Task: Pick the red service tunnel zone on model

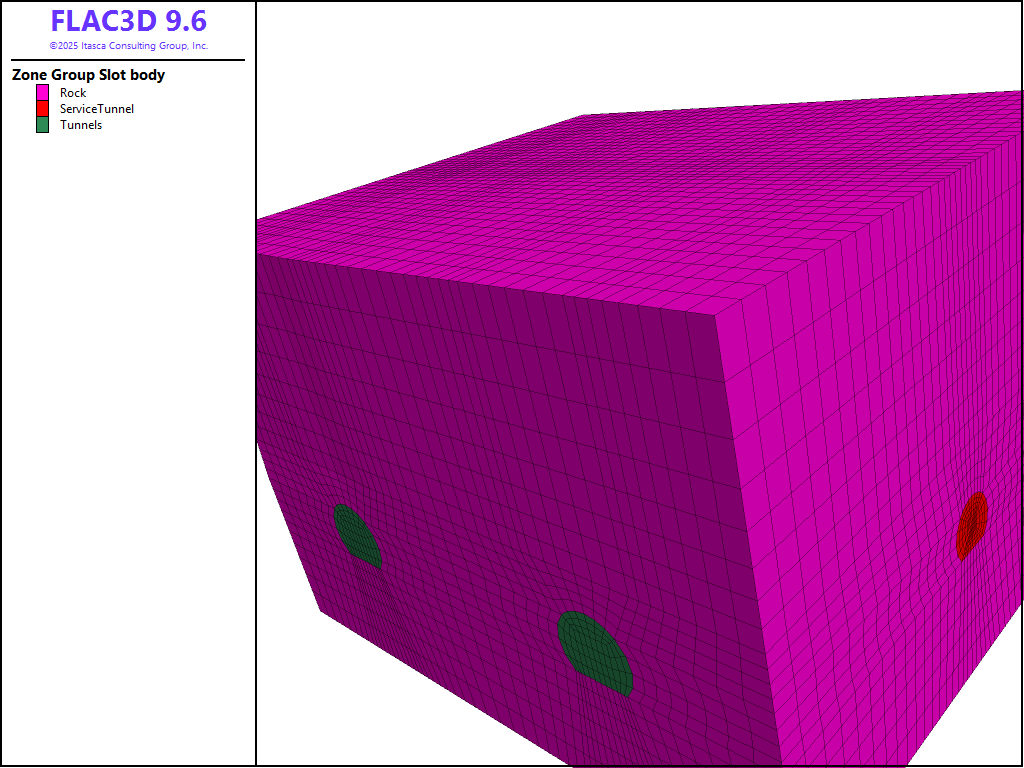Action: 971,523
